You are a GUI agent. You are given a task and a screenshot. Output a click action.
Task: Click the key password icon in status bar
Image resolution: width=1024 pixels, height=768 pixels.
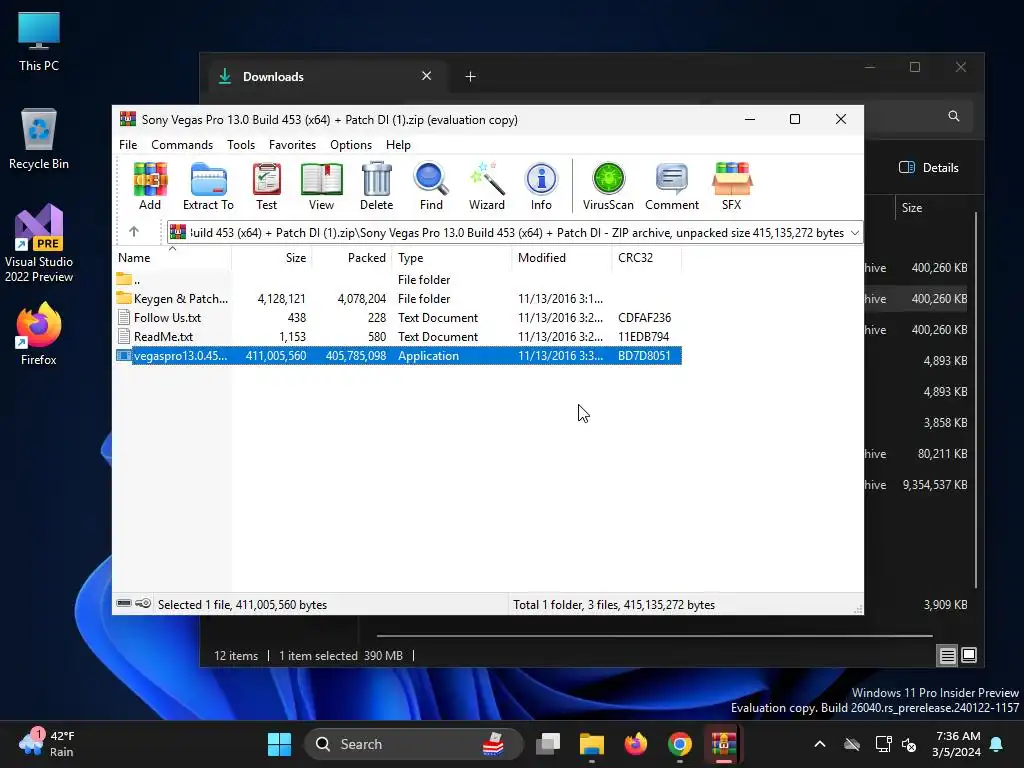[143, 603]
